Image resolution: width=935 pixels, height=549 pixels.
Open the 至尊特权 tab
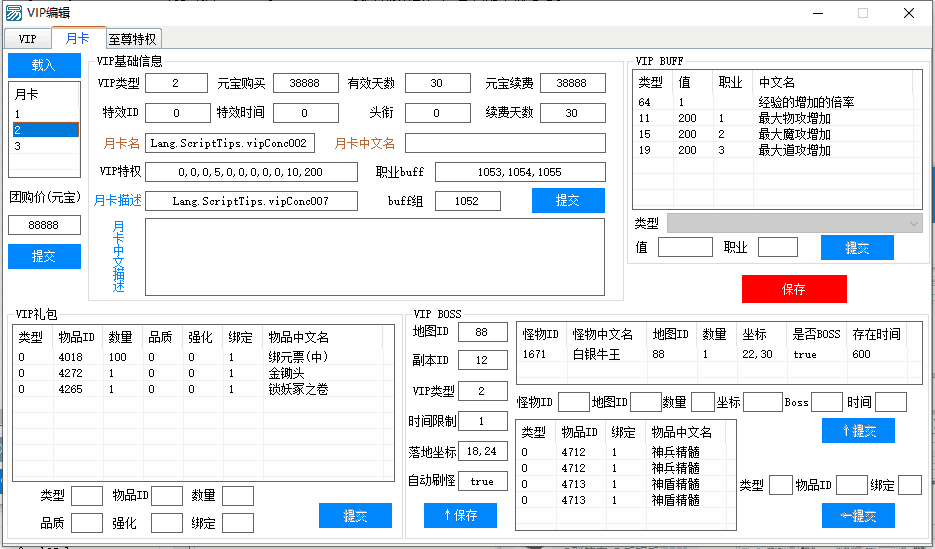133,39
